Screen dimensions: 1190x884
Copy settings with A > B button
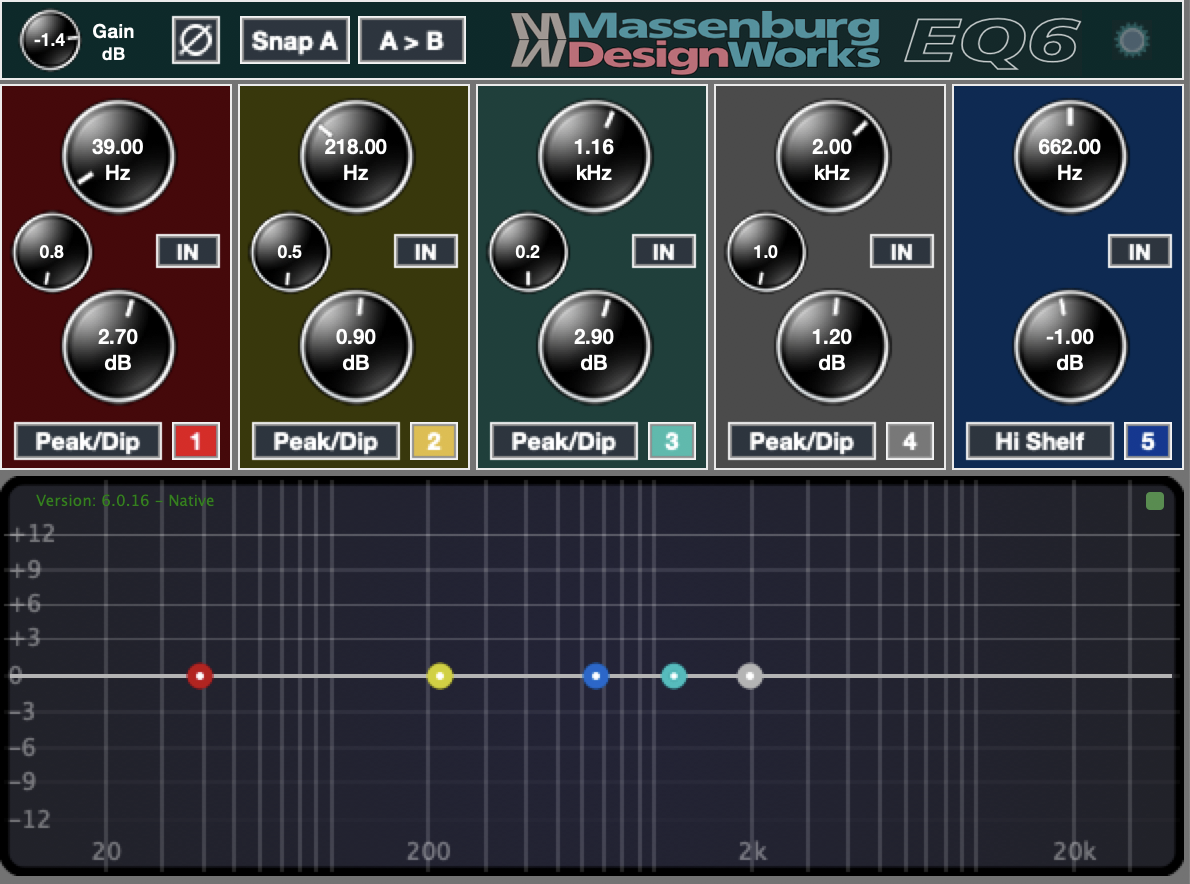pyautogui.click(x=411, y=40)
